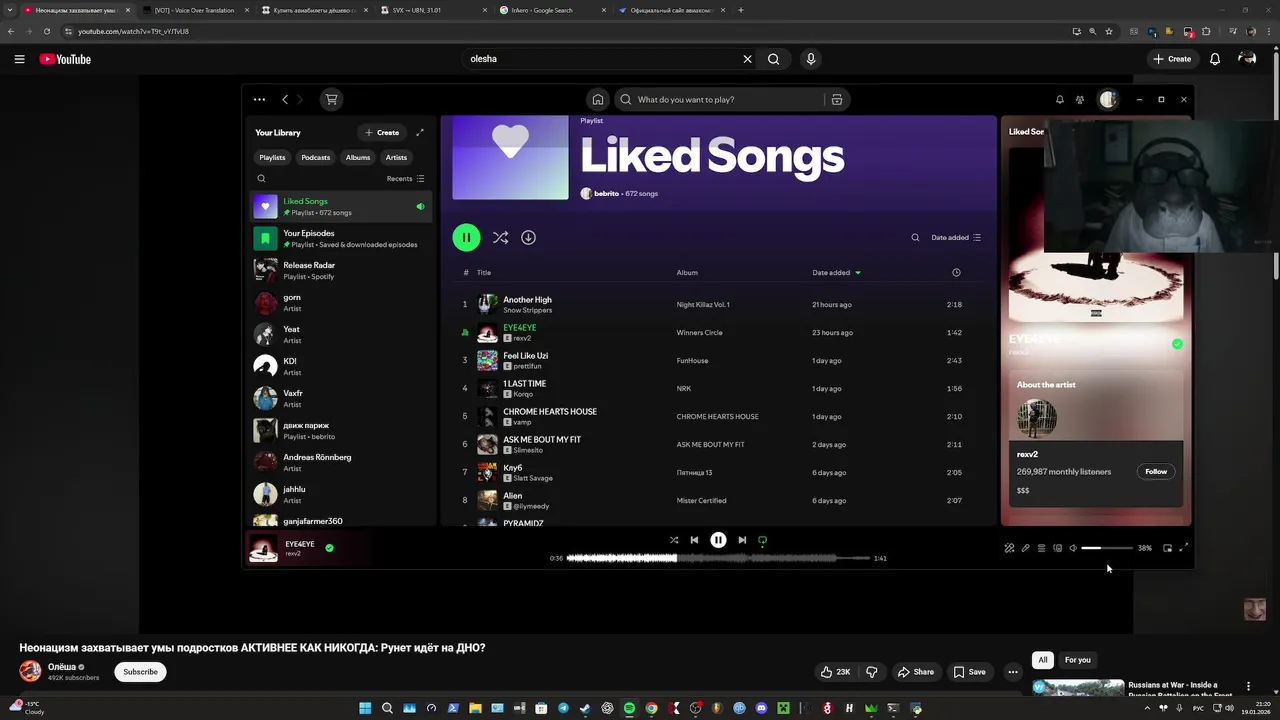Image resolution: width=1280 pixels, height=720 pixels.
Task: Expand Your Library with the arrows icon
Action: (x=420, y=132)
